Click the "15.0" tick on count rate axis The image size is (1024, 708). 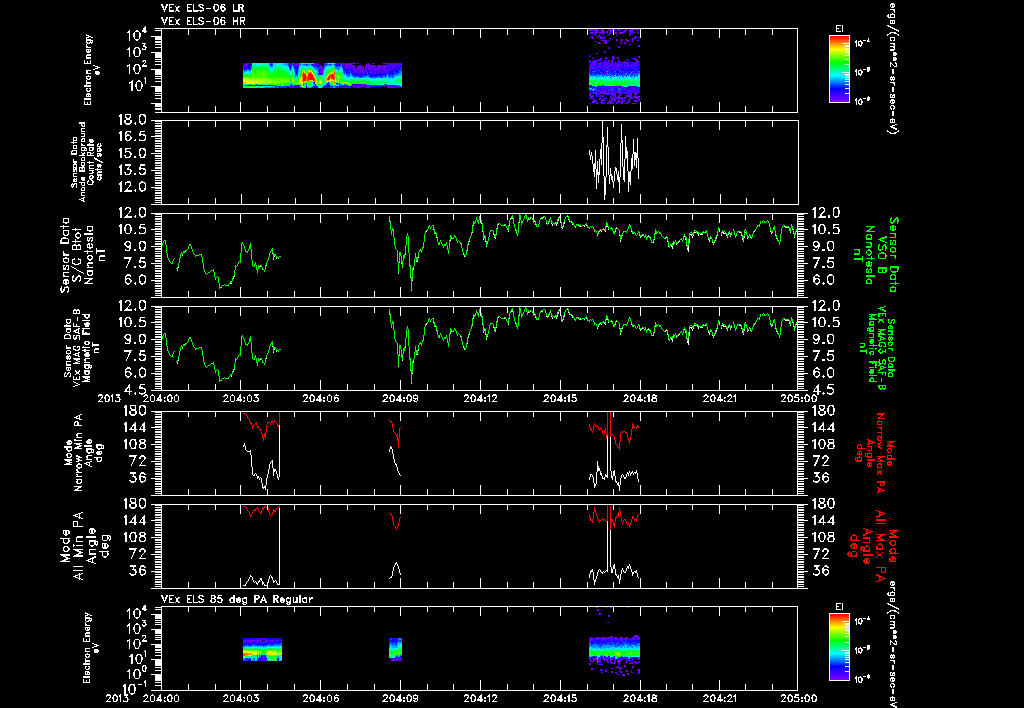(x=133, y=153)
